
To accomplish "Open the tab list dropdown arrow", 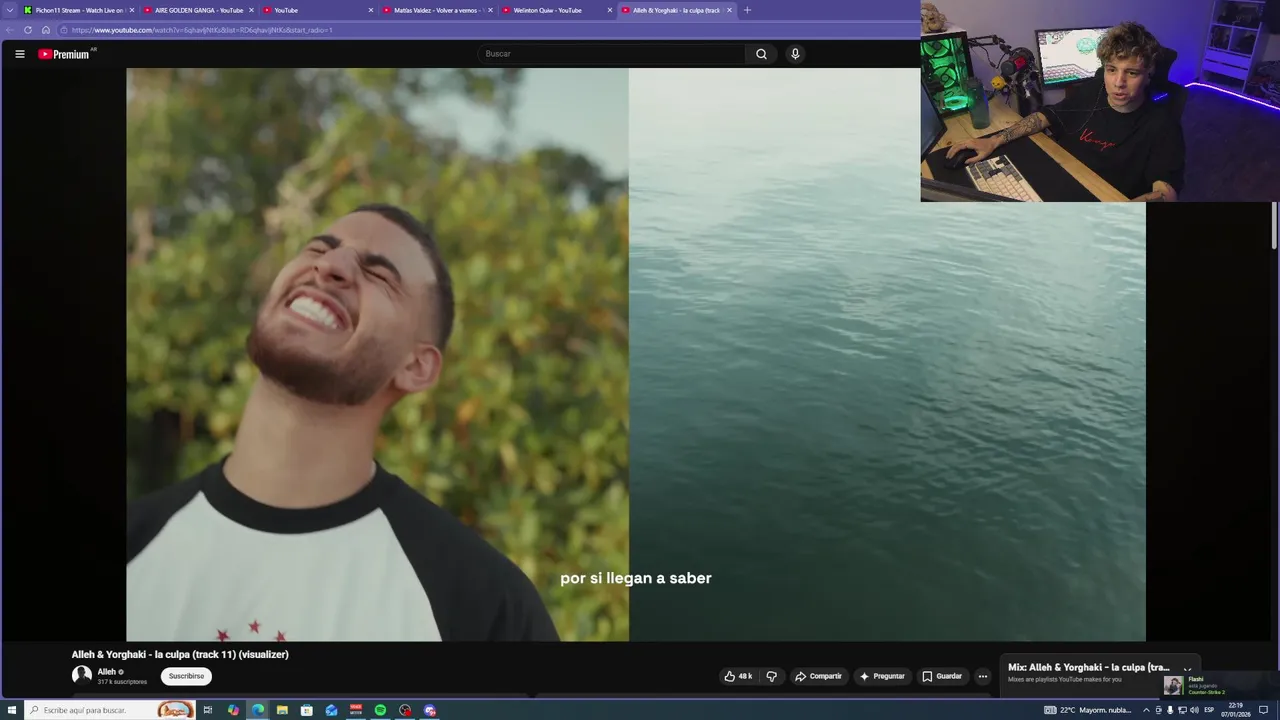I will [12, 10].
